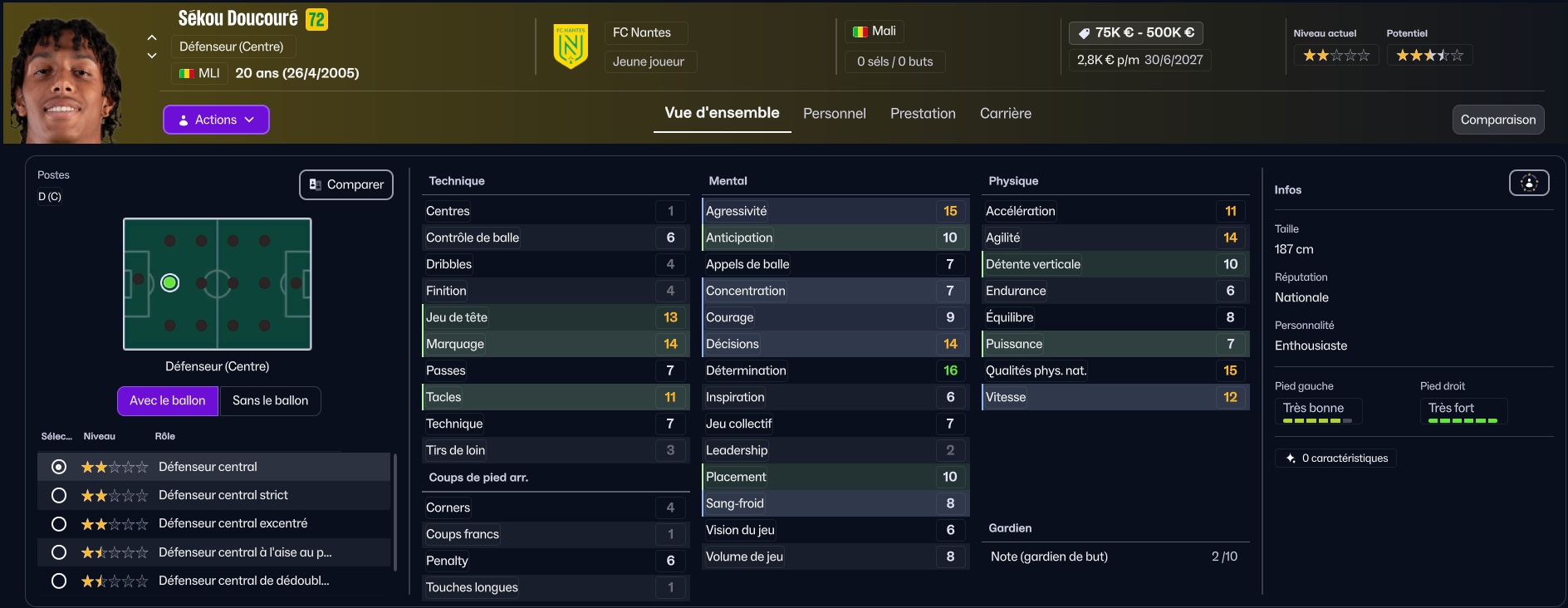Screen dimensions: 1568x608
Task: Switch to the Carrière tab
Action: [x=1005, y=114]
